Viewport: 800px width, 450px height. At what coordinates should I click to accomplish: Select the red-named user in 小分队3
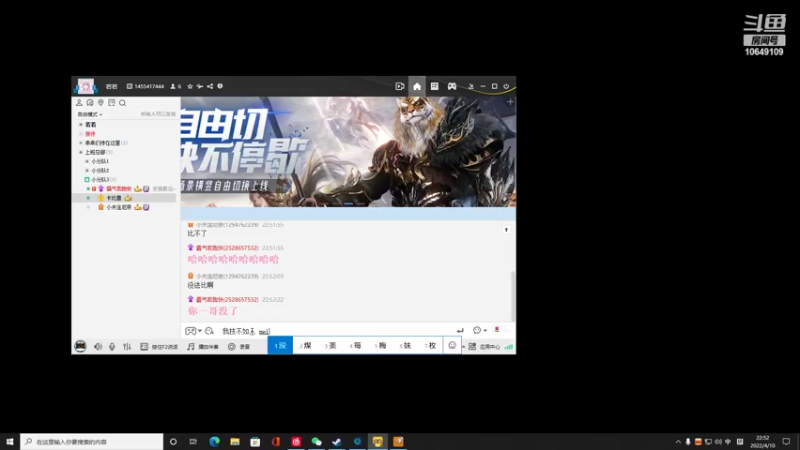[118, 189]
